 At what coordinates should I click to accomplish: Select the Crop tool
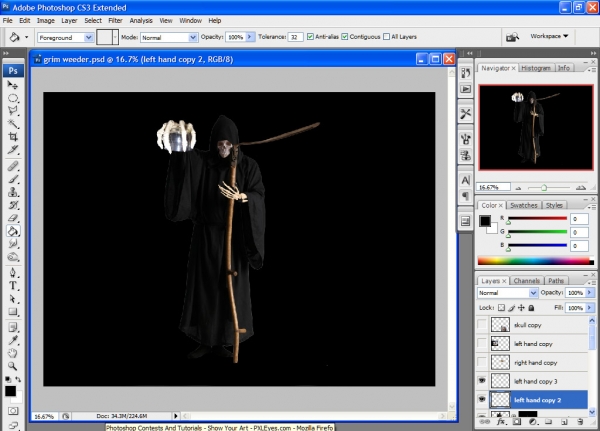(x=13, y=137)
